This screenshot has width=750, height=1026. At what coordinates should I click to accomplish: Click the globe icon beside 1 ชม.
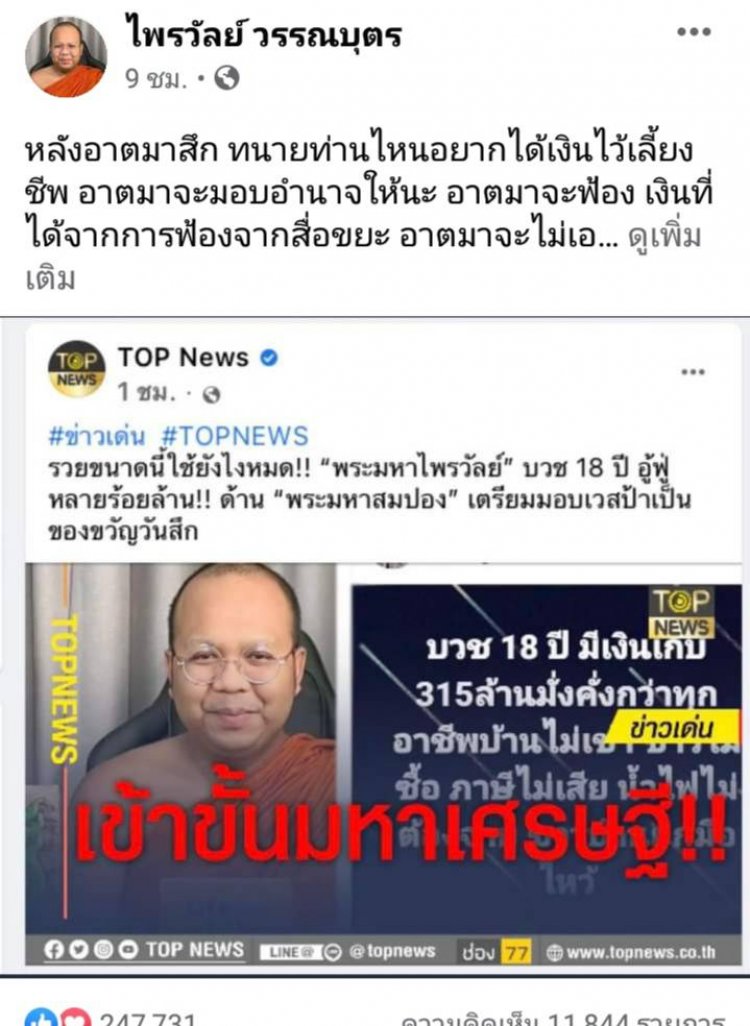[x=211, y=395]
